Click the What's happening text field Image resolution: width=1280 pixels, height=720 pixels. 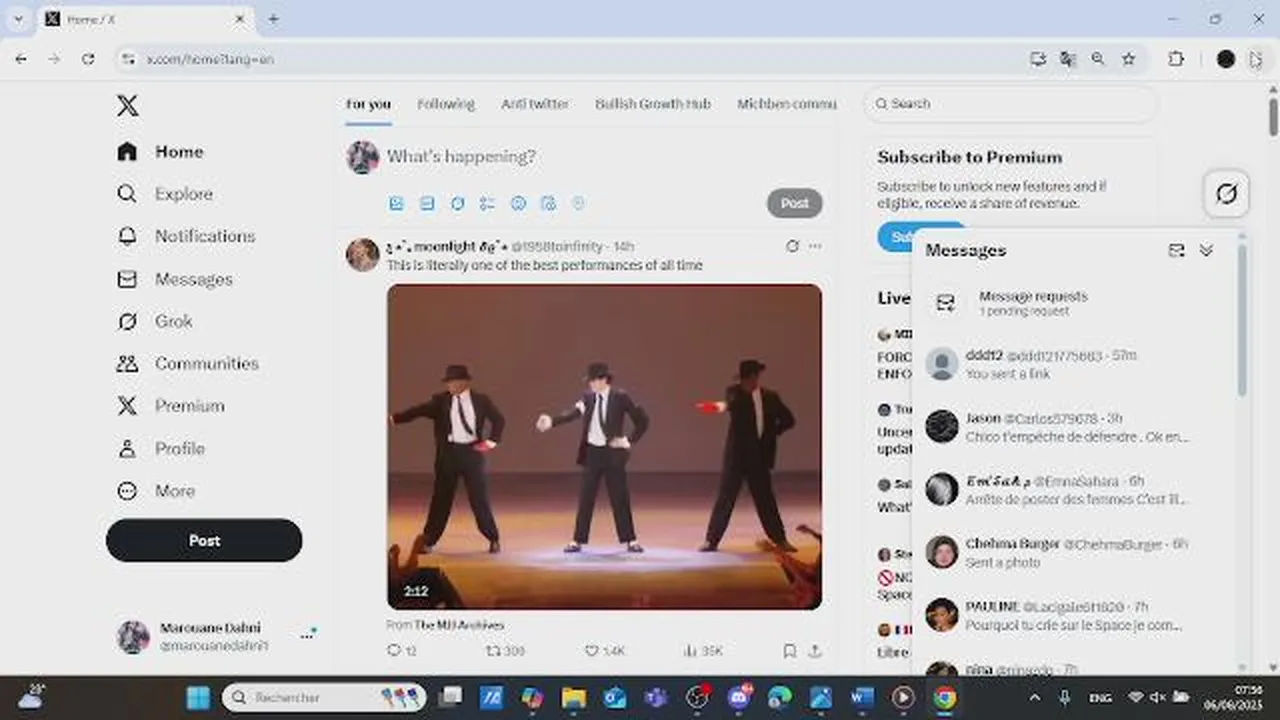pos(461,157)
